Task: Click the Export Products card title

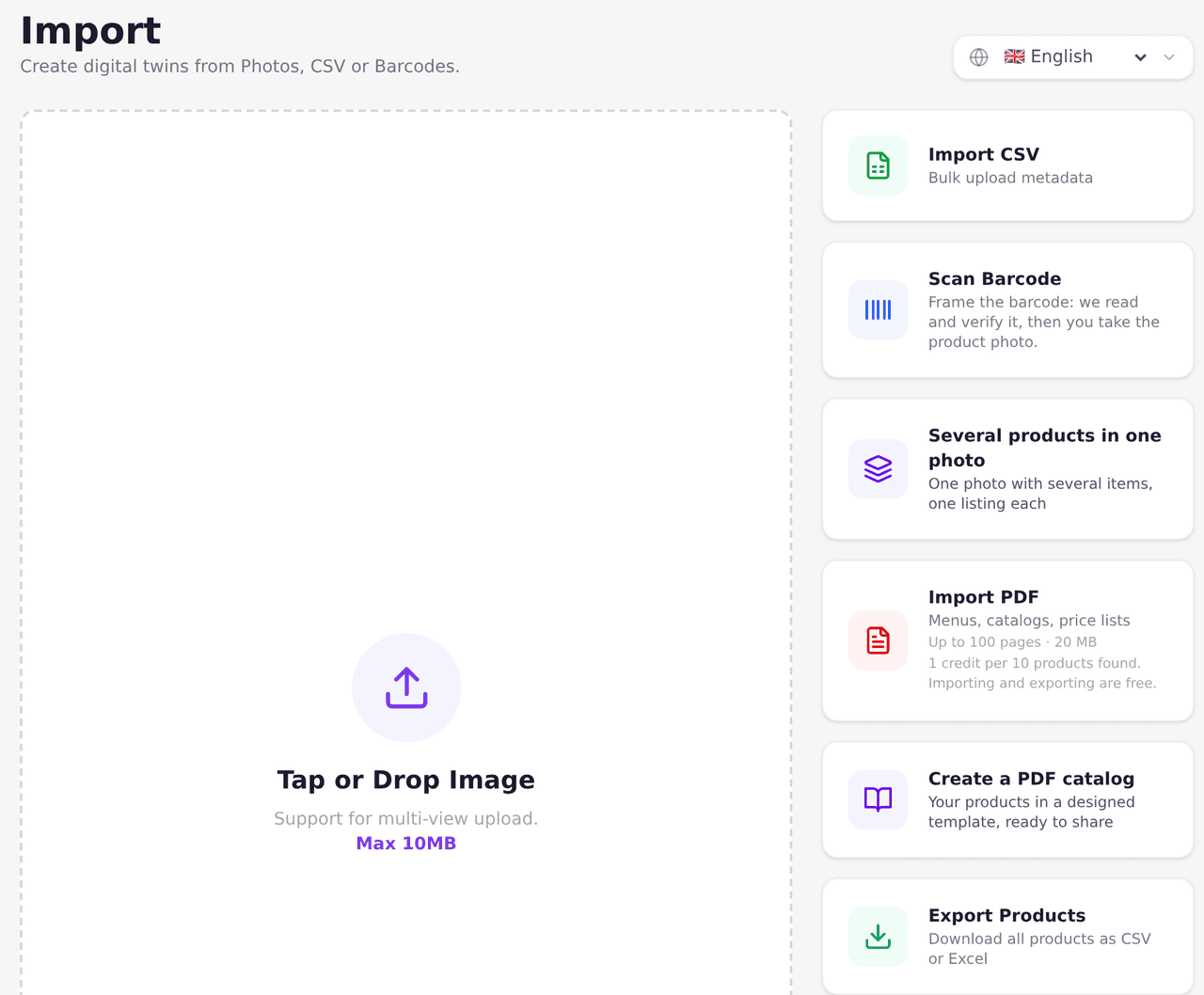Action: tap(1006, 915)
